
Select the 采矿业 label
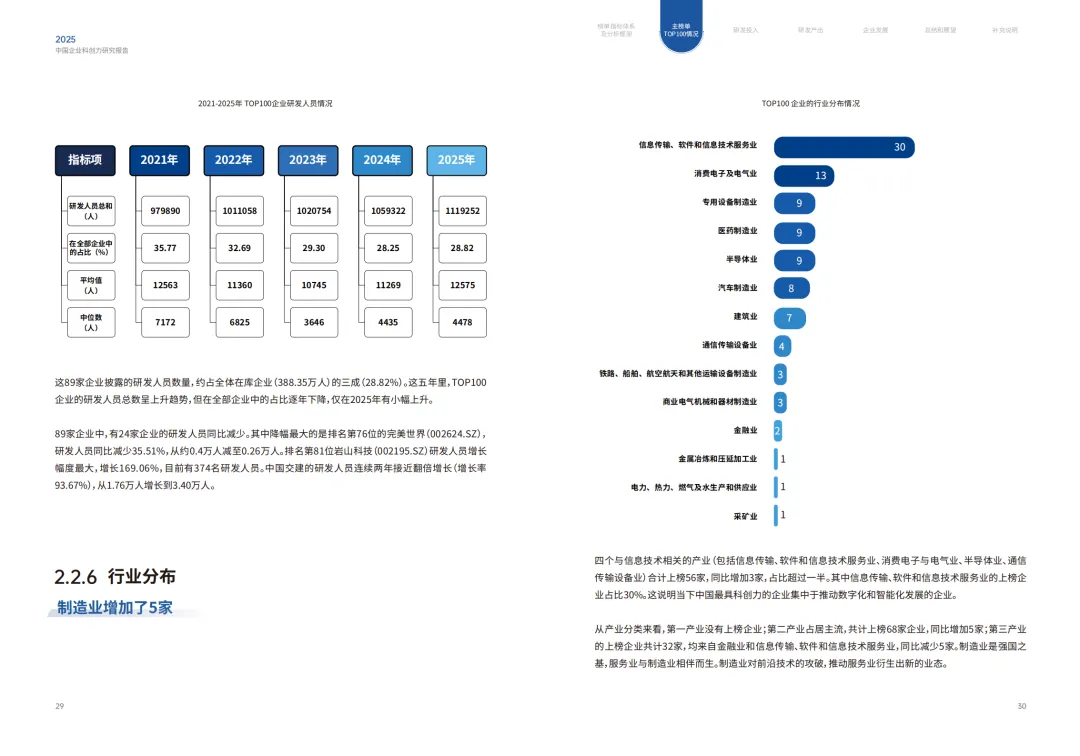tap(745, 516)
